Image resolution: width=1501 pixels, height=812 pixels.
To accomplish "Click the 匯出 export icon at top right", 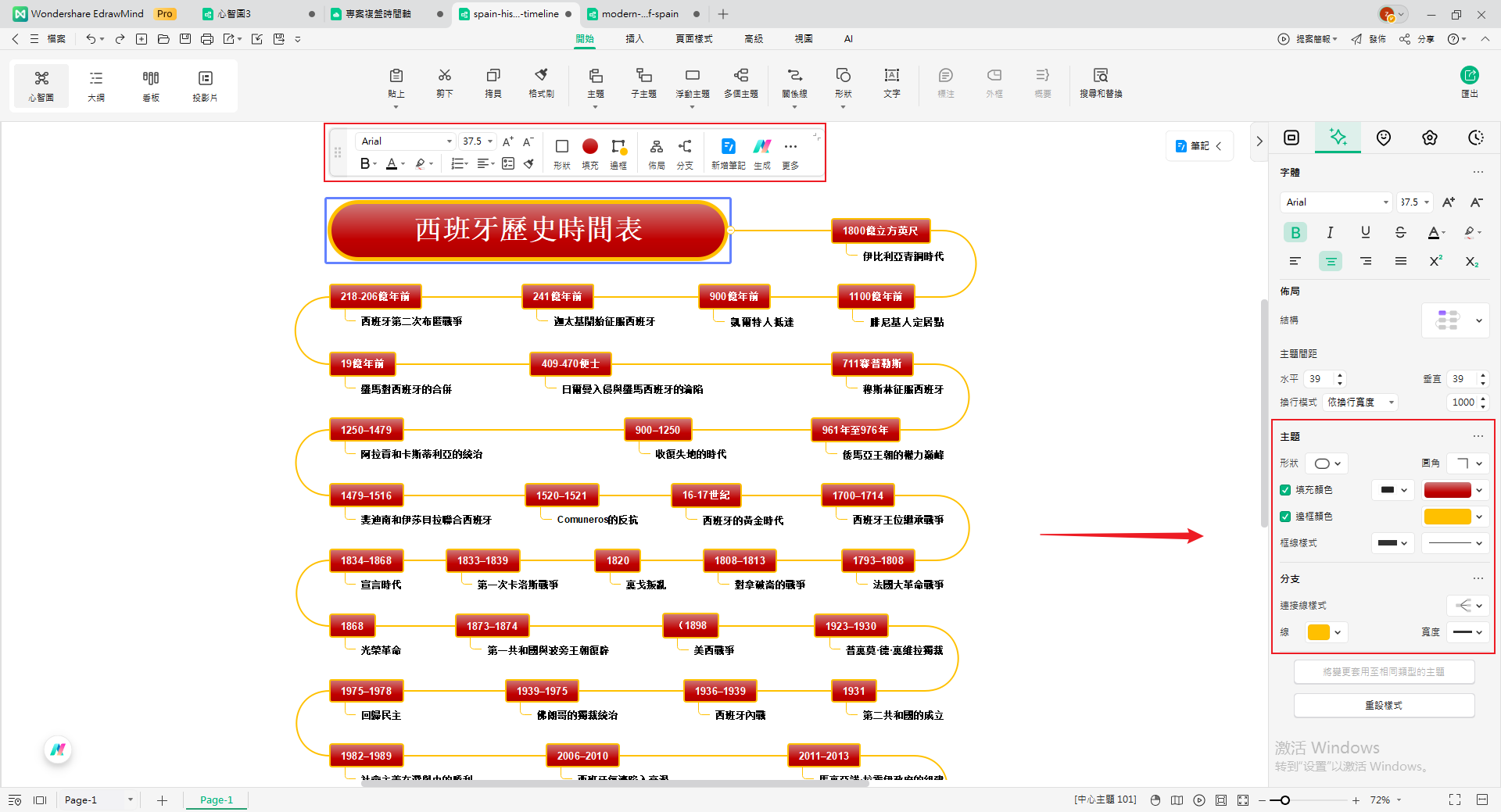I will coord(1470,82).
